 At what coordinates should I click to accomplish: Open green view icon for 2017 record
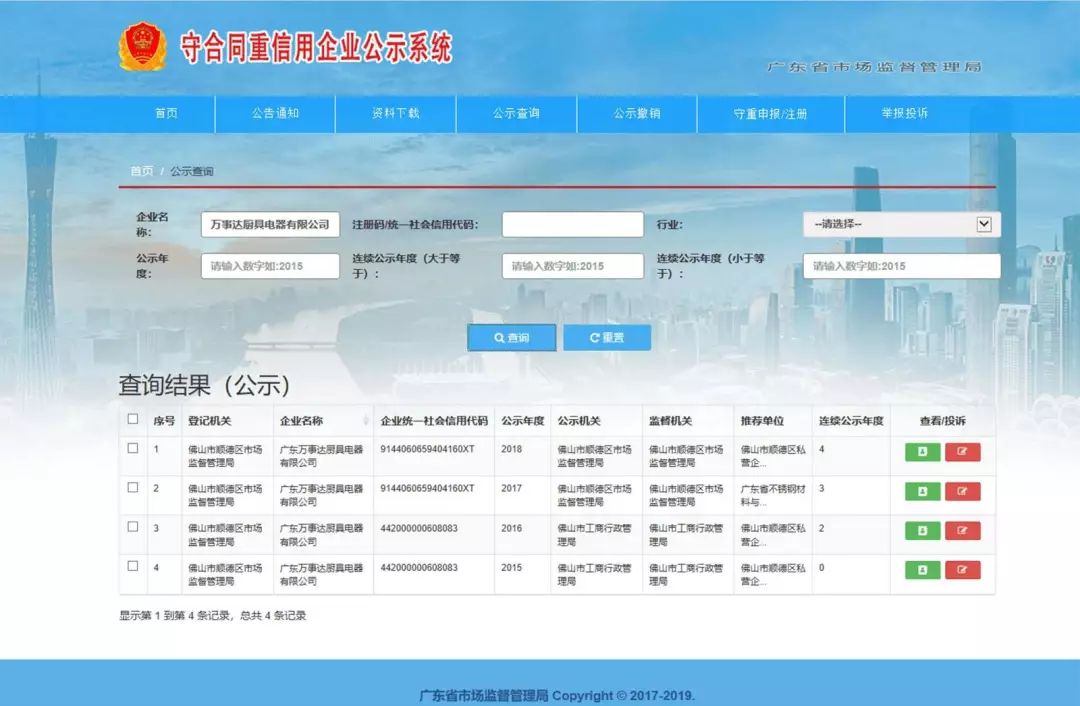pyautogui.click(x=922, y=491)
